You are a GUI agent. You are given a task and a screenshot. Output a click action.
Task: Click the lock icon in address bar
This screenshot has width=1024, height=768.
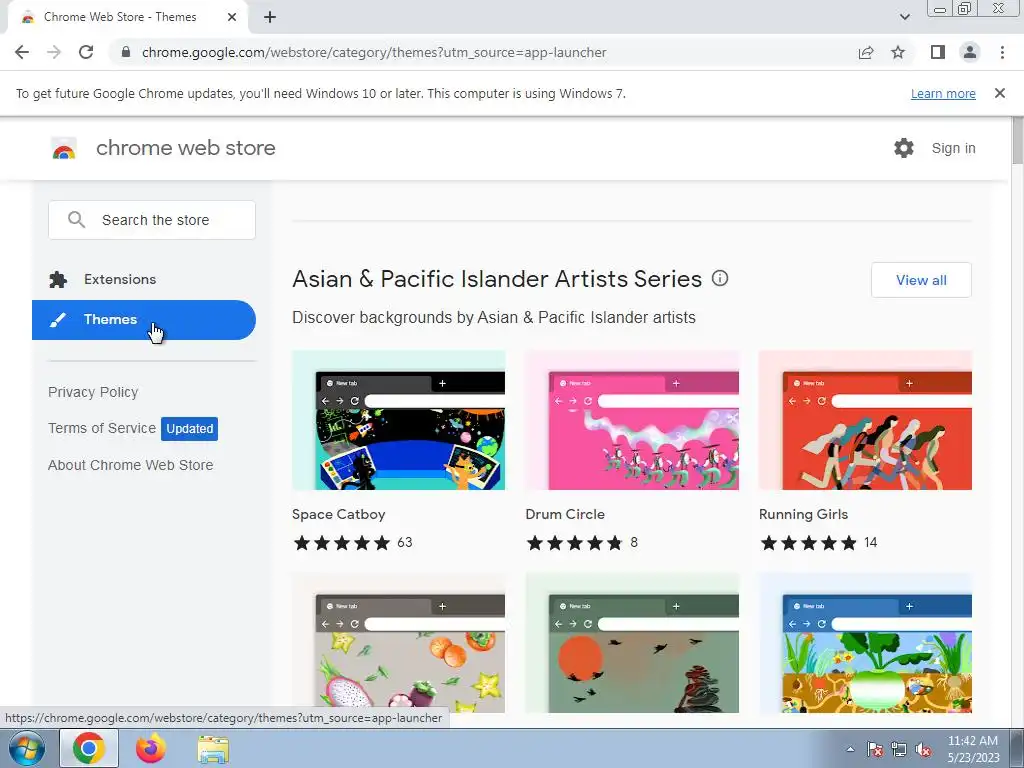125,52
